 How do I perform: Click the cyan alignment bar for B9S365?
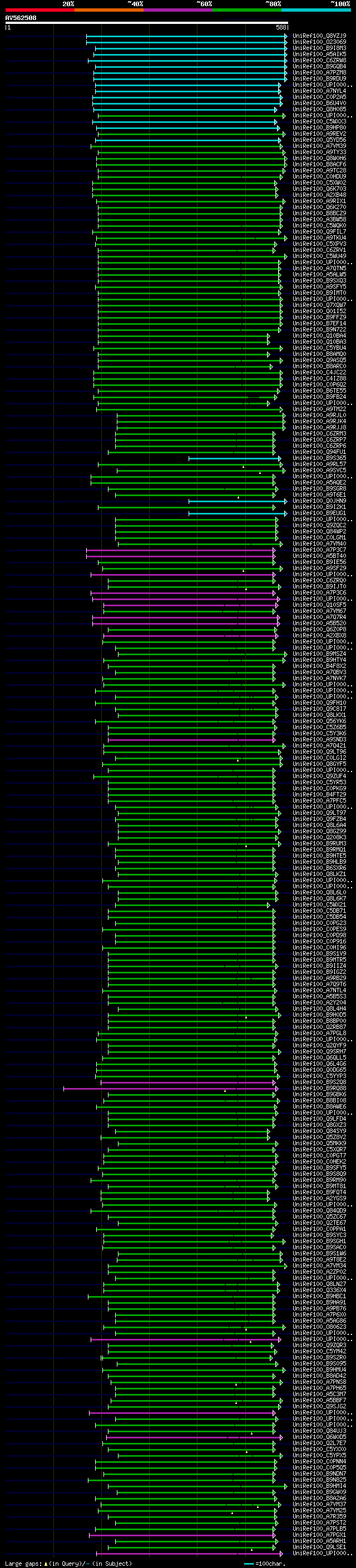point(235,458)
